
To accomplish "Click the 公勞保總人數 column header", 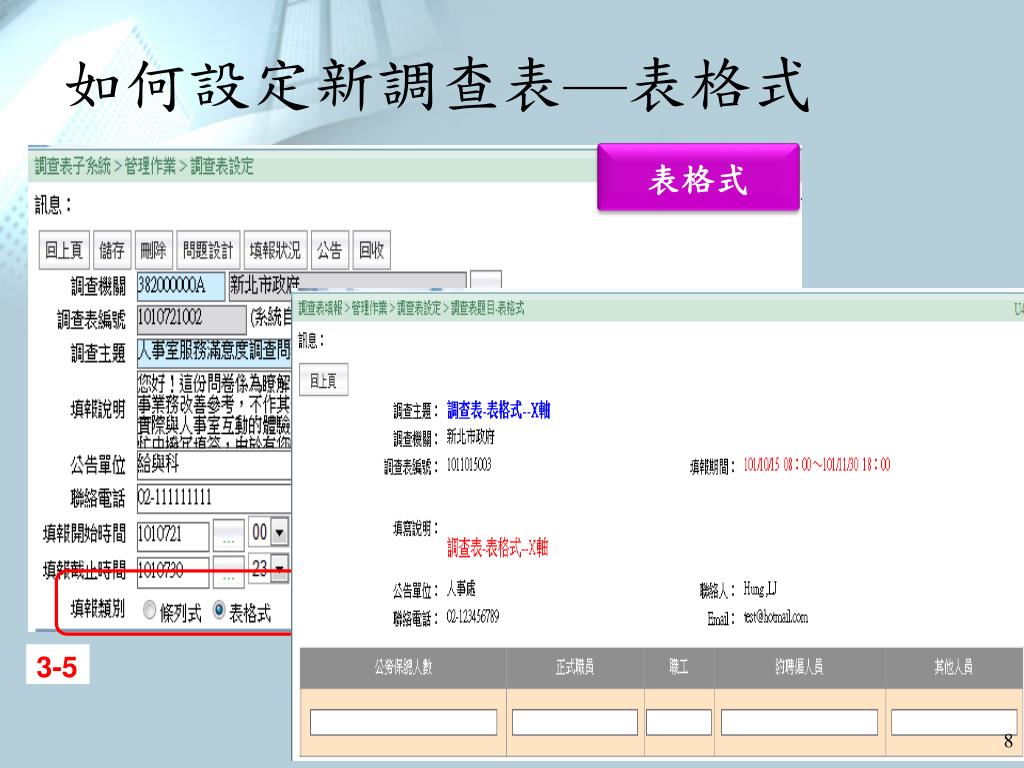I will (x=403, y=667).
